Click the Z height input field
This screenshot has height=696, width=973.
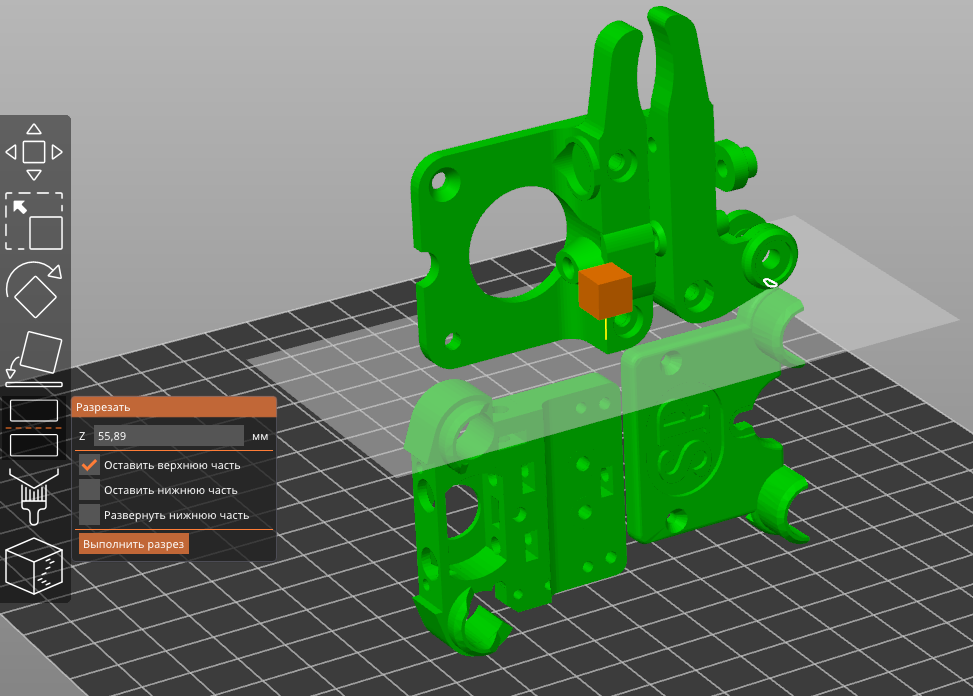tap(168, 436)
